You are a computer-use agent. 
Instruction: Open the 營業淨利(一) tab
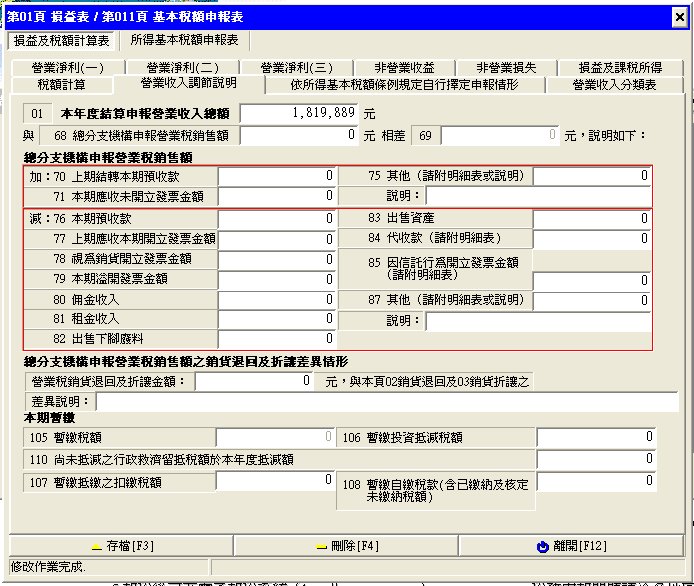coord(68,68)
